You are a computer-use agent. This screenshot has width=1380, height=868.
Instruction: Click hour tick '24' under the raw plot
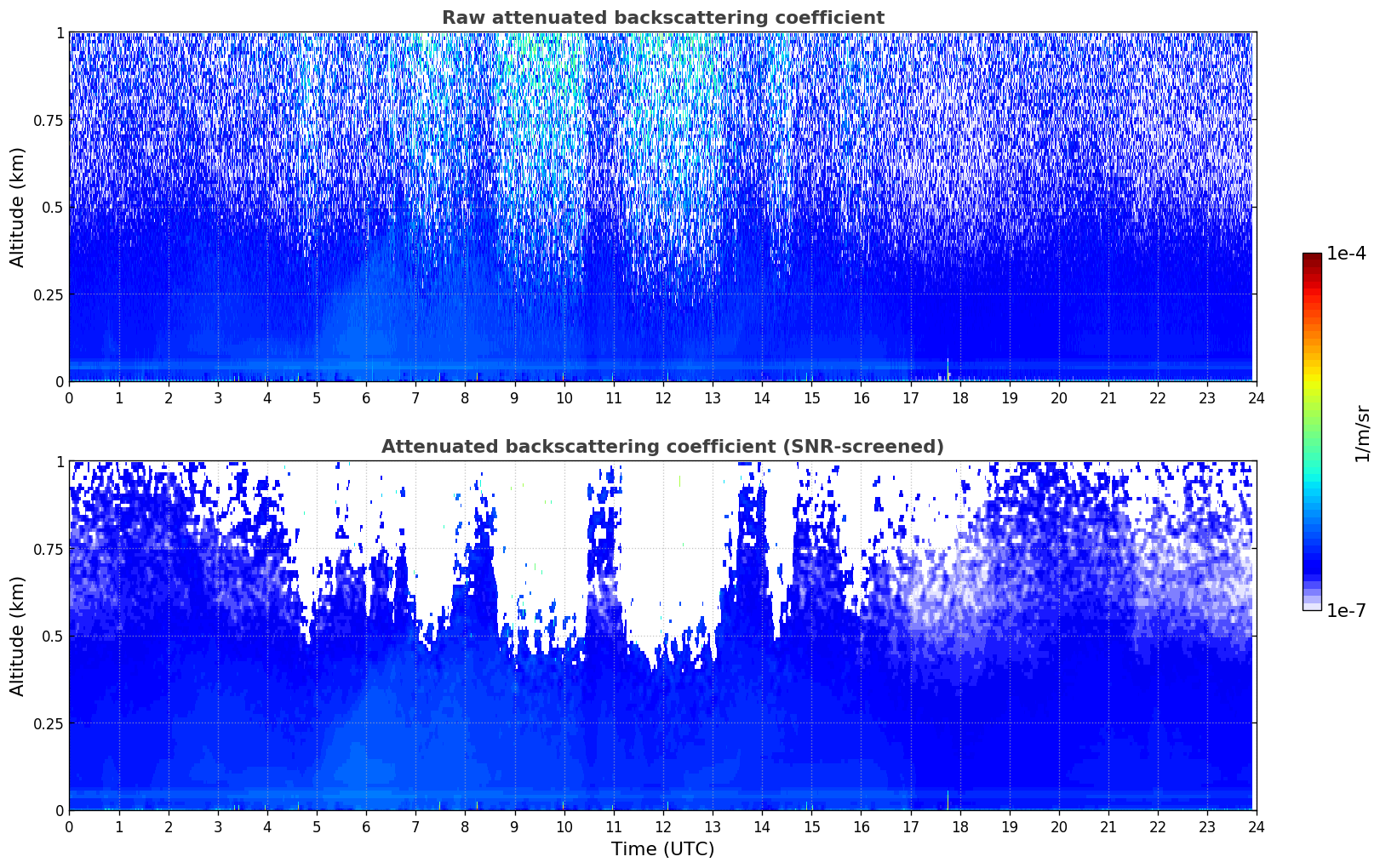pos(1257,397)
